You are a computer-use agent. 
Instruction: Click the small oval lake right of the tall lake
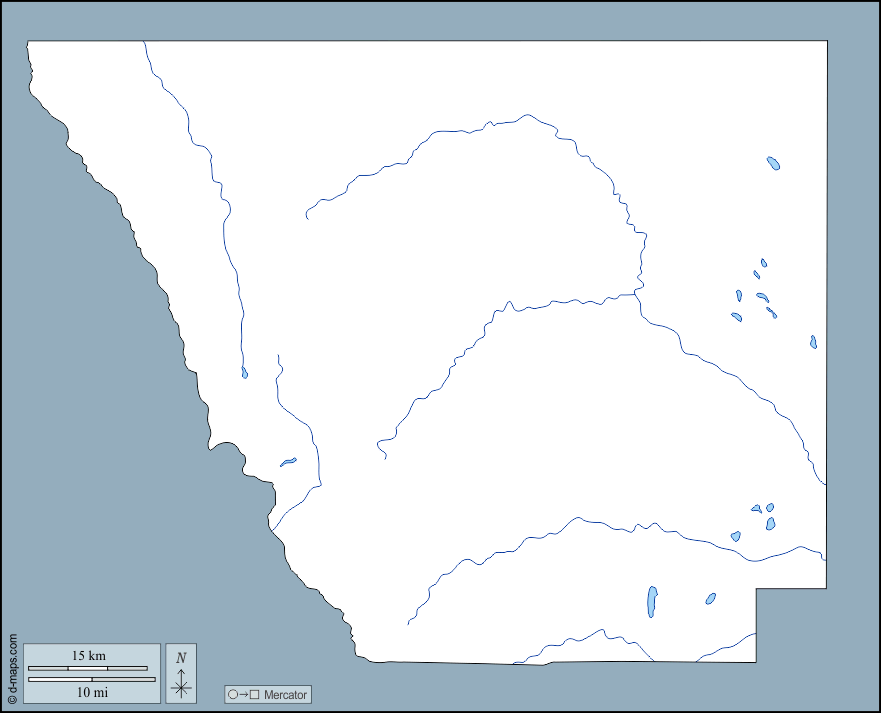[x=710, y=599]
